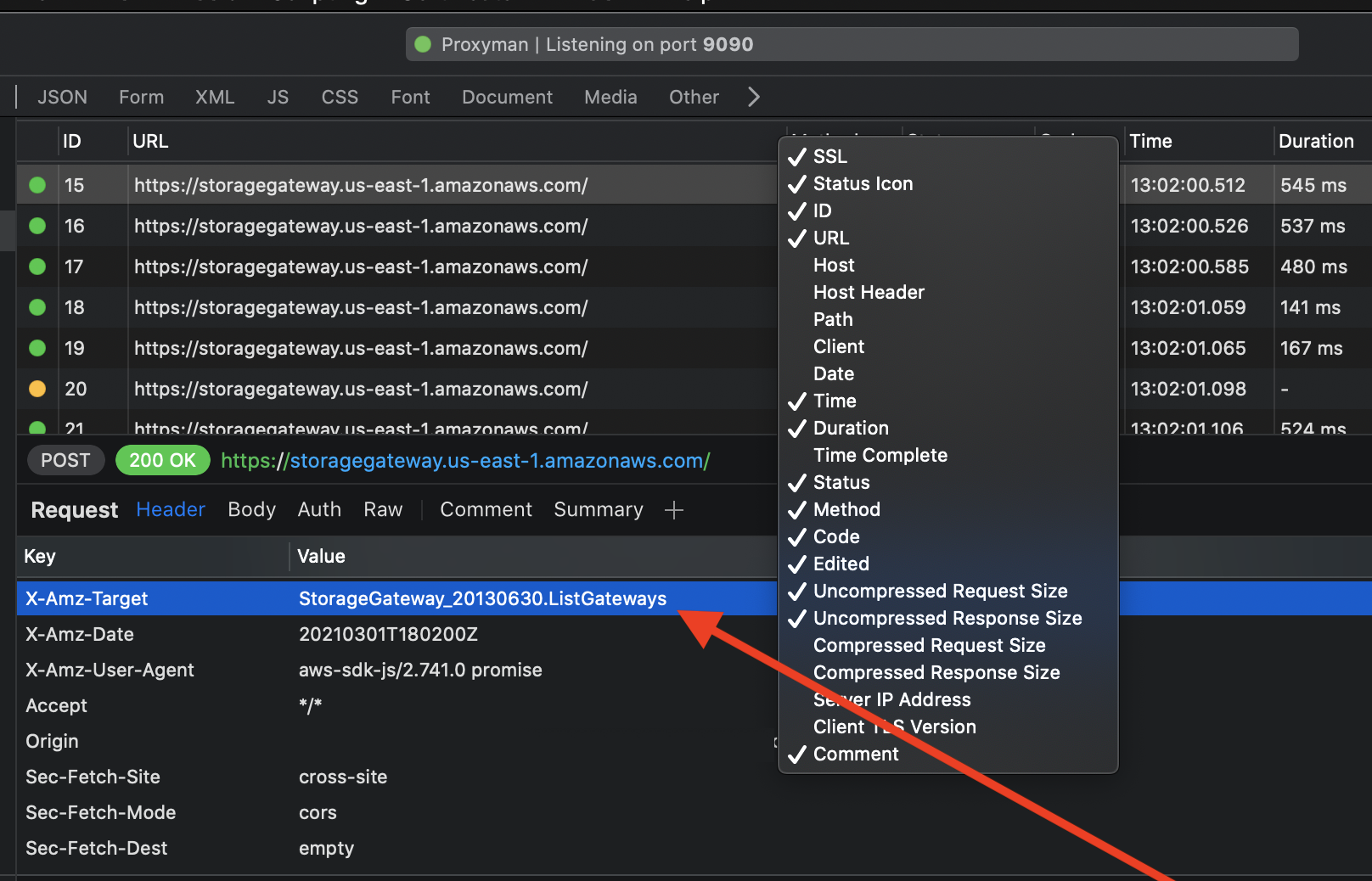The height and width of the screenshot is (881, 1372).
Task: Choose Path from the column options menu
Action: click(x=833, y=319)
